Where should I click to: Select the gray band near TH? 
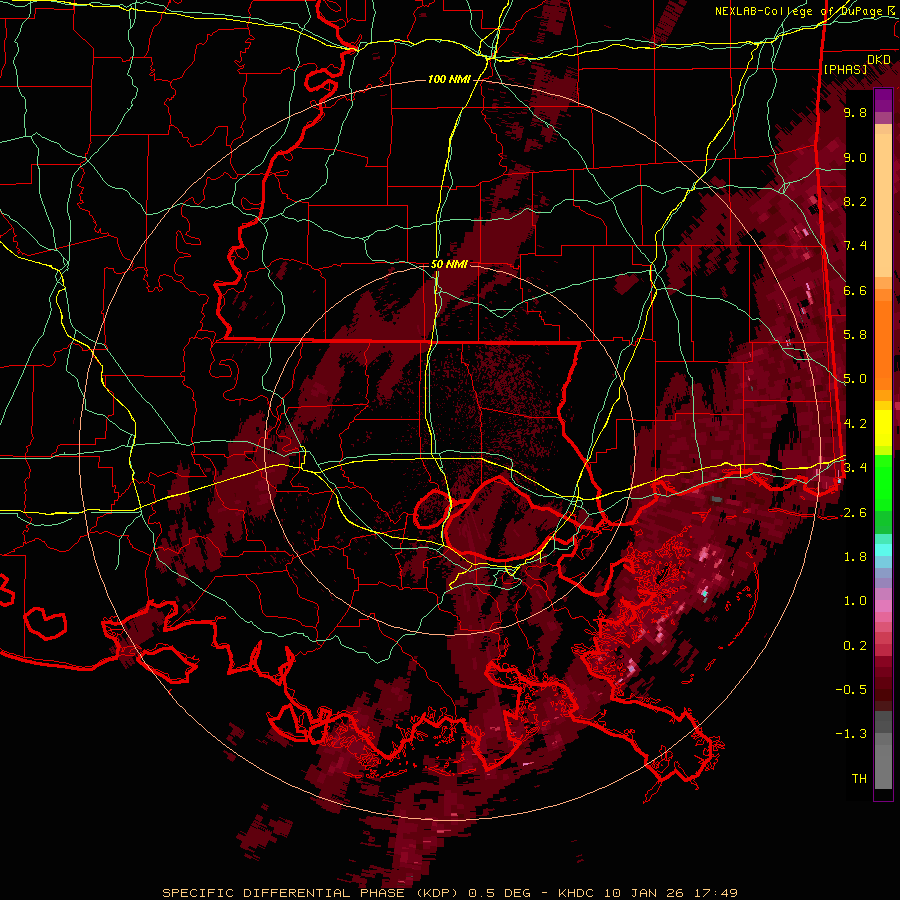[x=883, y=767]
